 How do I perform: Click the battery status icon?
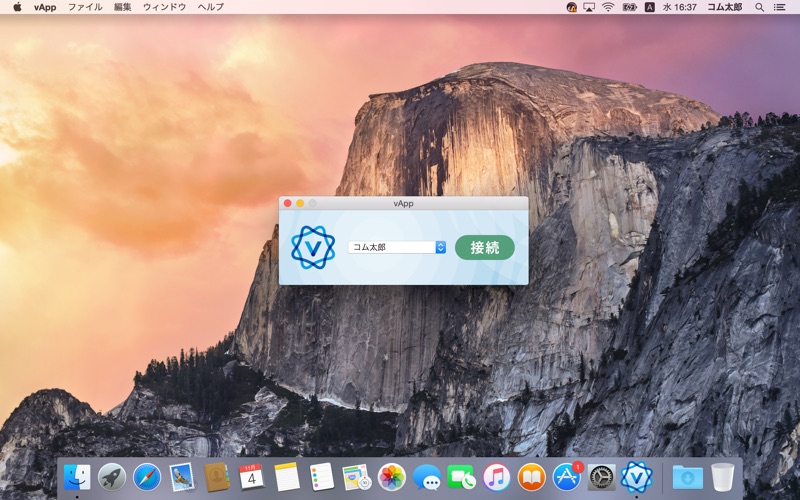pos(629,7)
